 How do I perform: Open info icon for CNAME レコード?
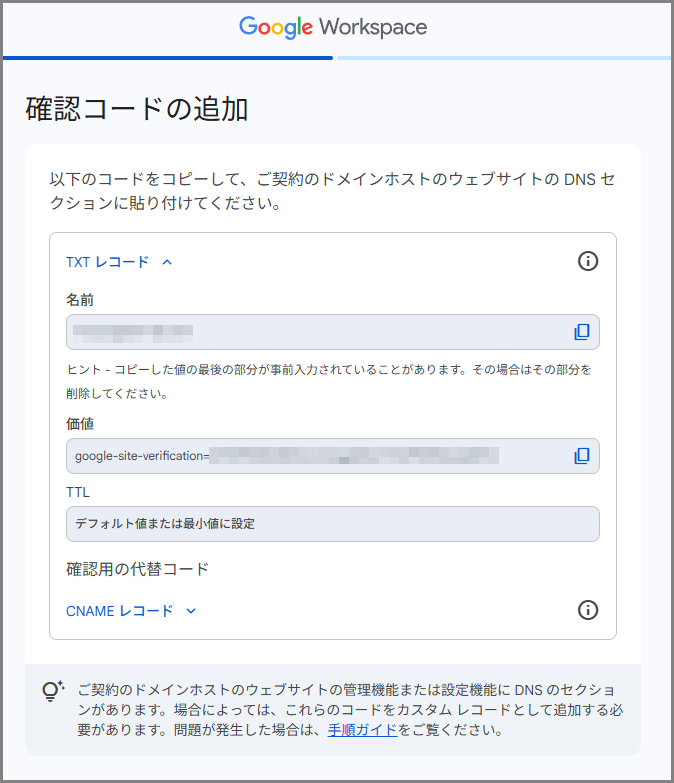pyautogui.click(x=588, y=610)
